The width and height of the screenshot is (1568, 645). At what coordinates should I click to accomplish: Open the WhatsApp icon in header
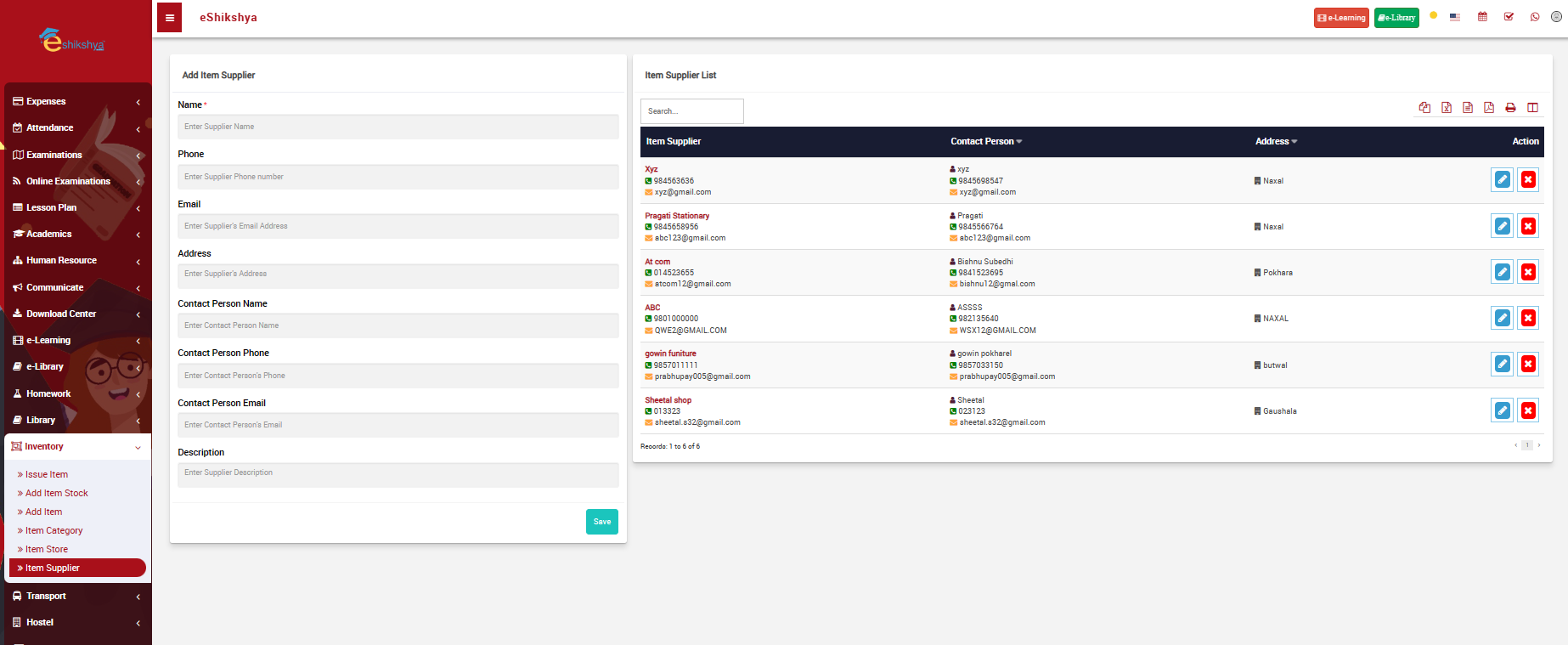click(1535, 17)
